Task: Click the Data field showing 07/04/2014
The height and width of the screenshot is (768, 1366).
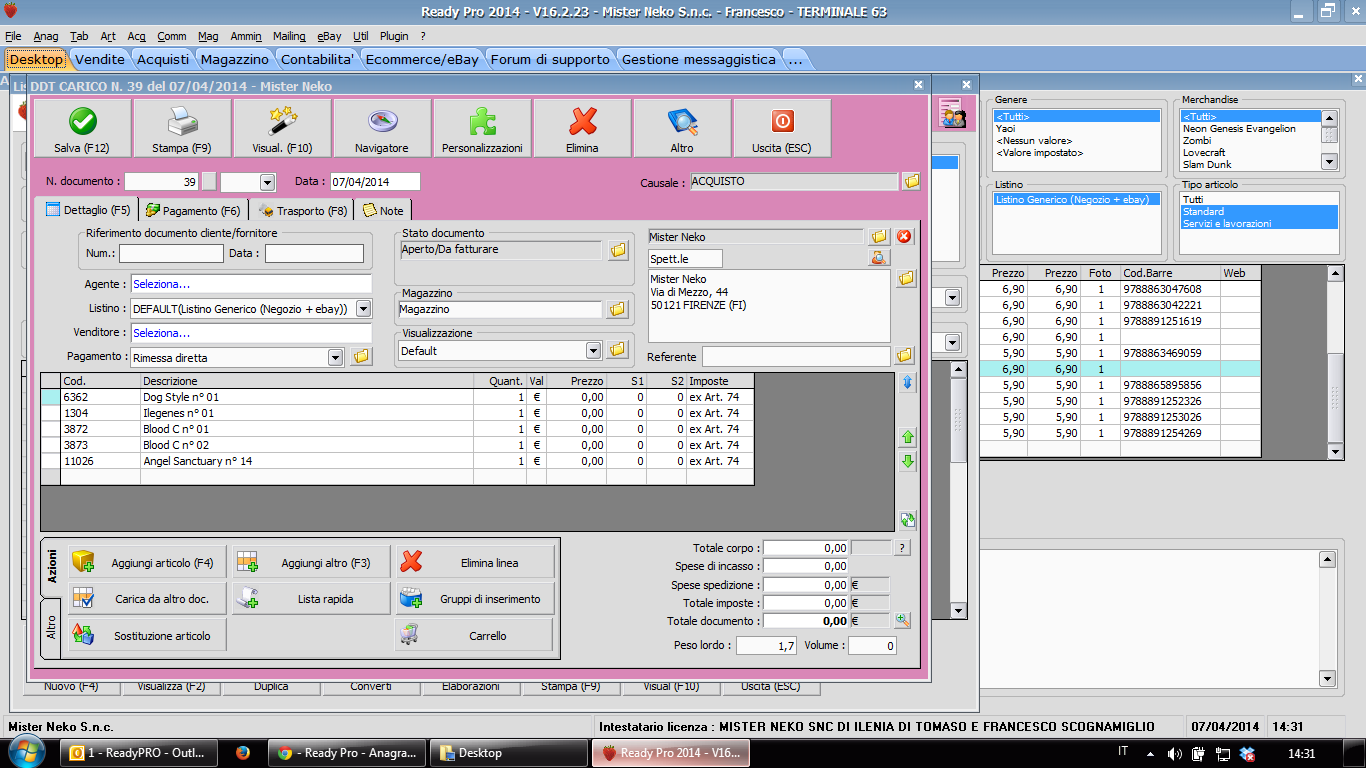Action: 375,182
